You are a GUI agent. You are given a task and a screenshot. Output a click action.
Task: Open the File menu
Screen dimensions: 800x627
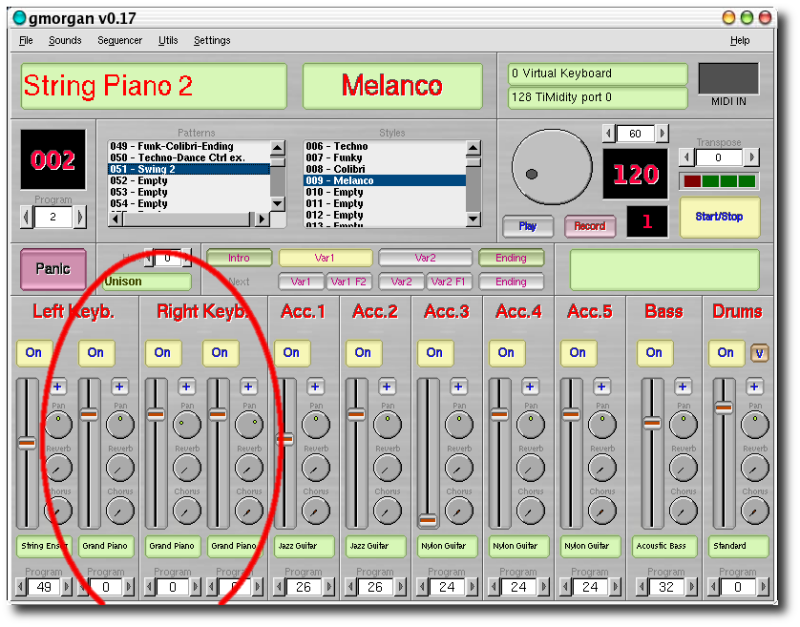(26, 40)
